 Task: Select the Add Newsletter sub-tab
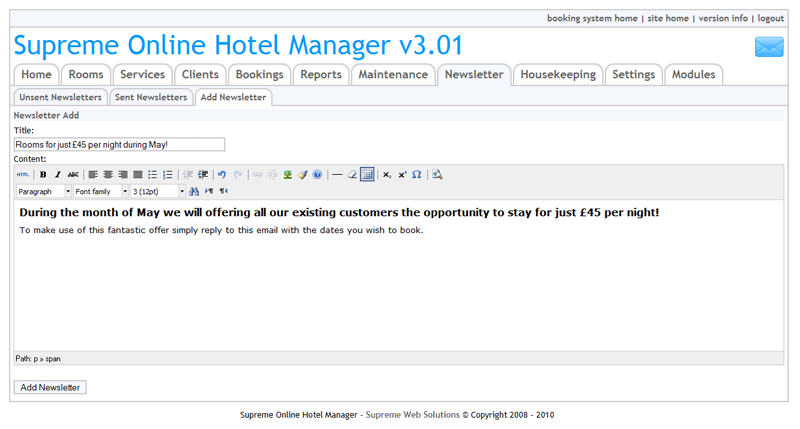pyautogui.click(x=233, y=97)
